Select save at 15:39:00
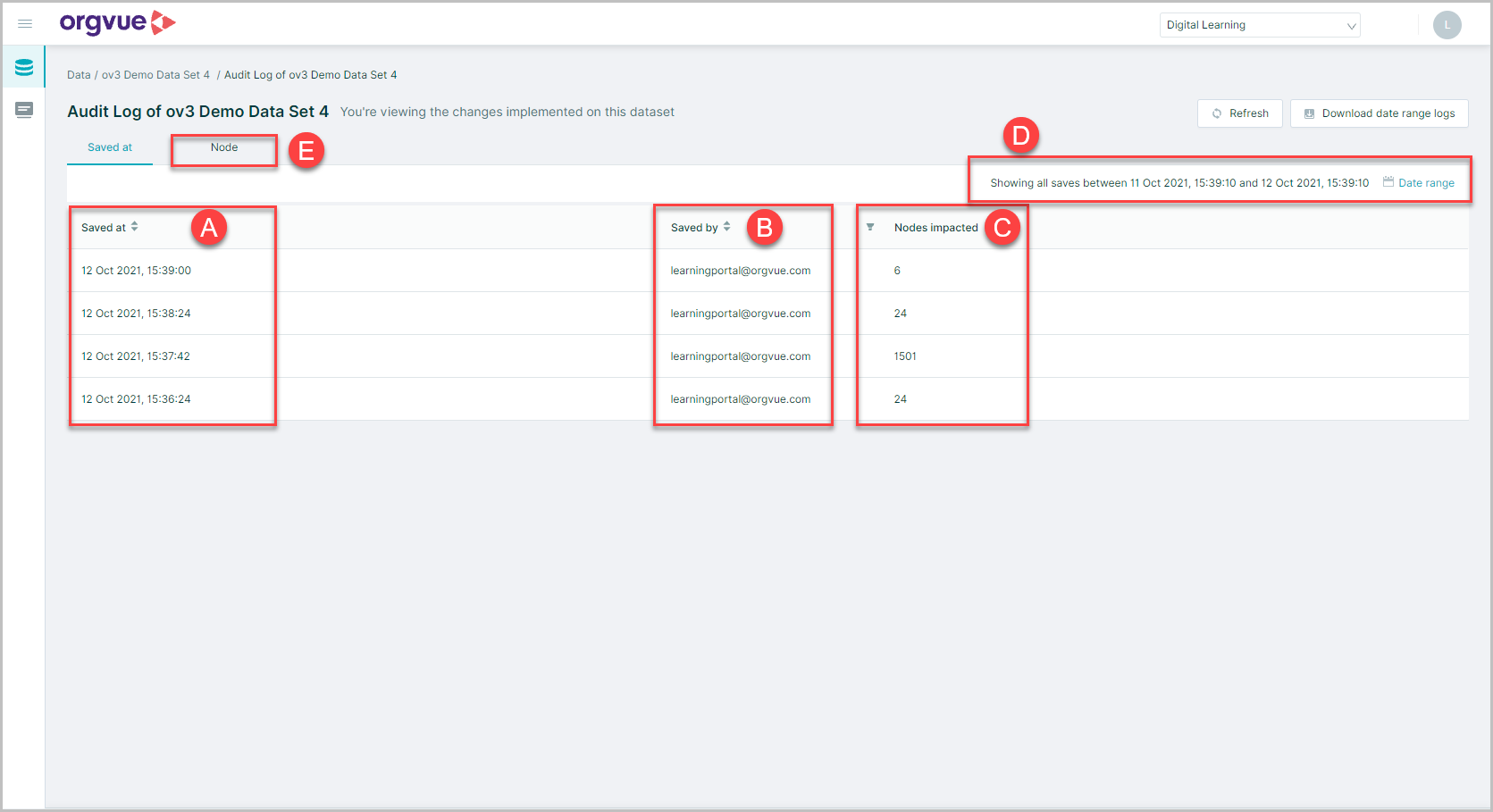This screenshot has width=1493, height=812. [767, 271]
